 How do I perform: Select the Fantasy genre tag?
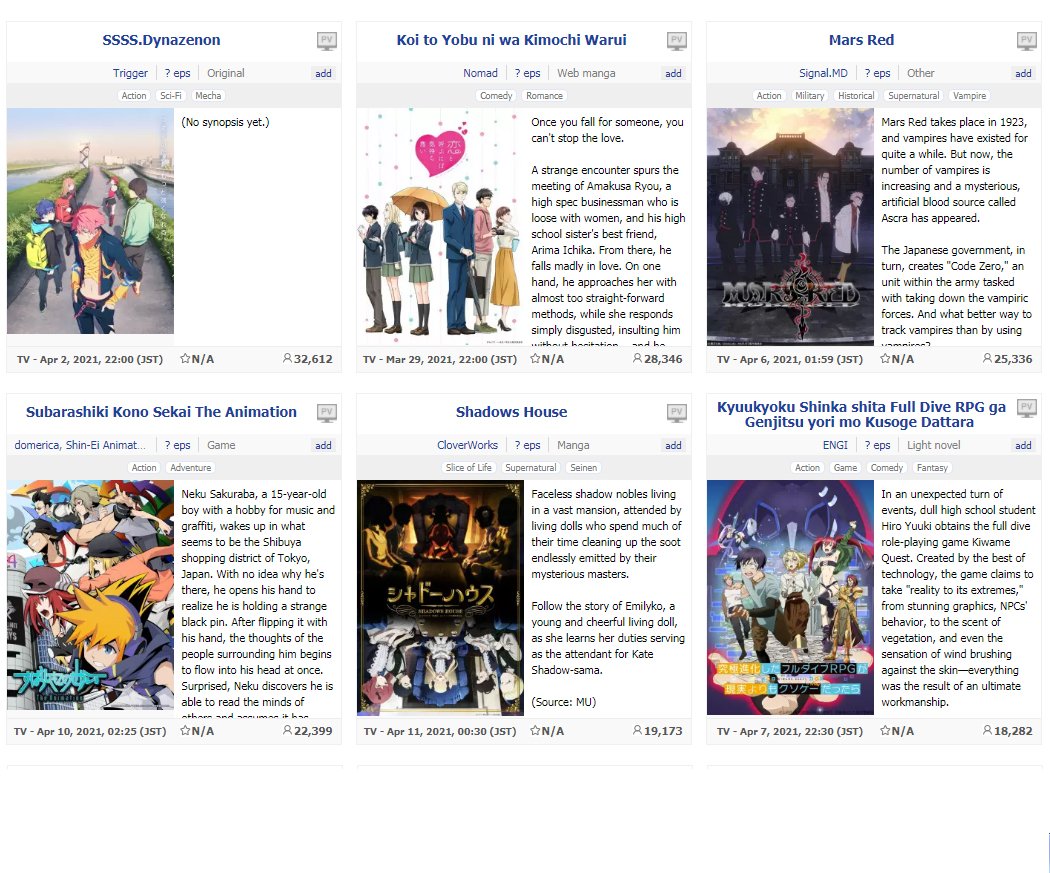[x=932, y=468]
